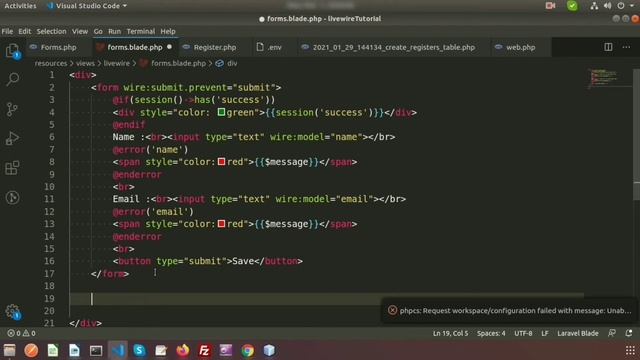Open the Run menu
The width and height of the screenshot is (640, 360).
(114, 31)
